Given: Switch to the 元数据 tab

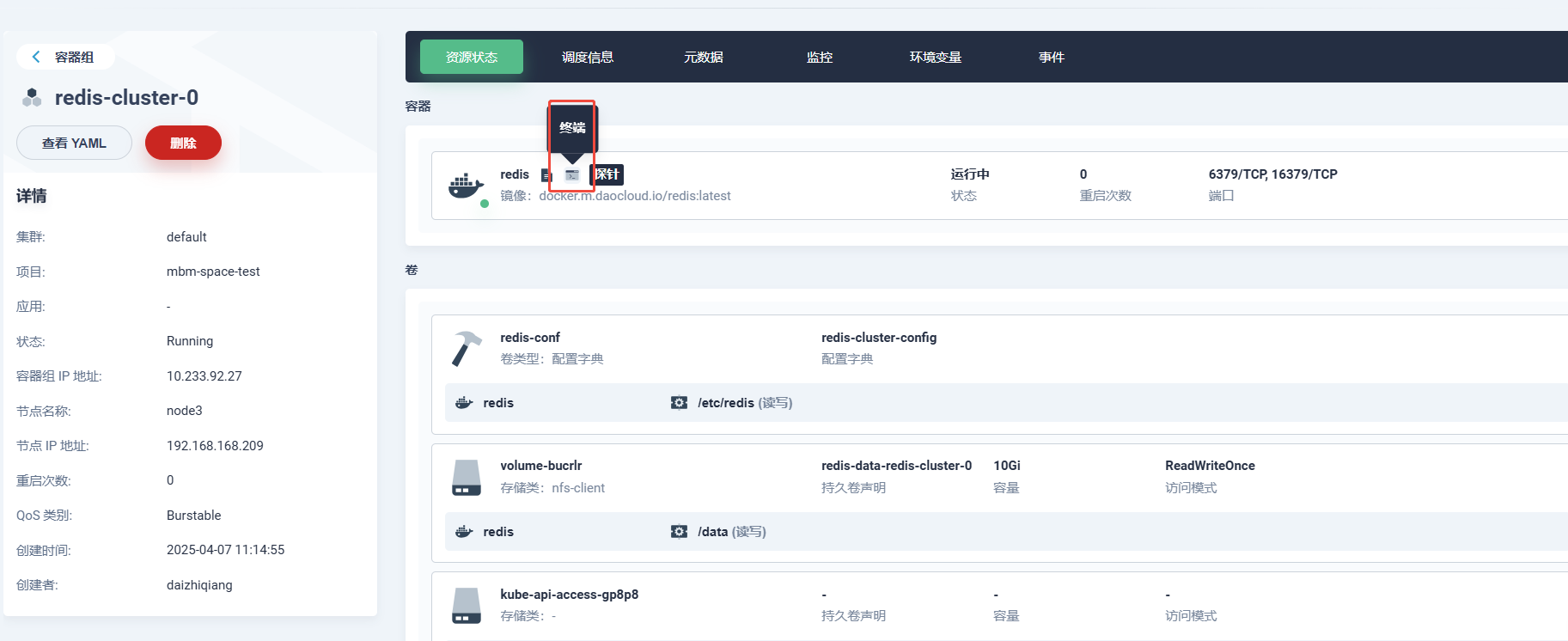Looking at the screenshot, I should [x=703, y=57].
